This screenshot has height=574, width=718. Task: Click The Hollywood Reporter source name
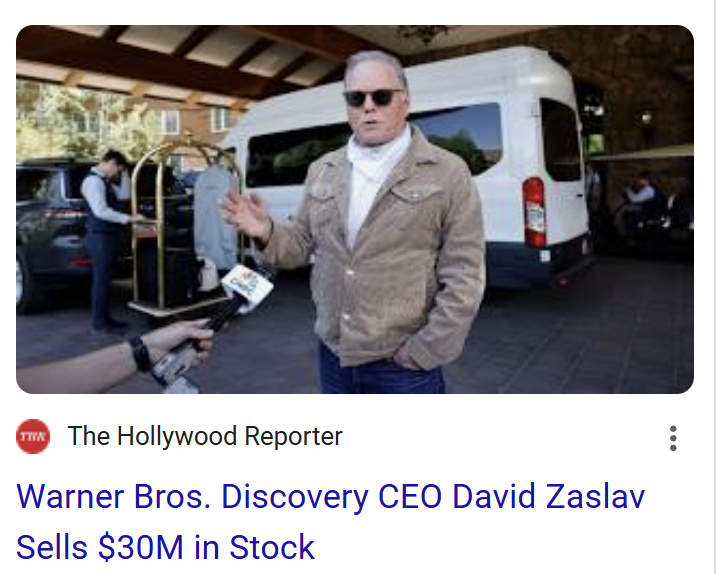(205, 436)
